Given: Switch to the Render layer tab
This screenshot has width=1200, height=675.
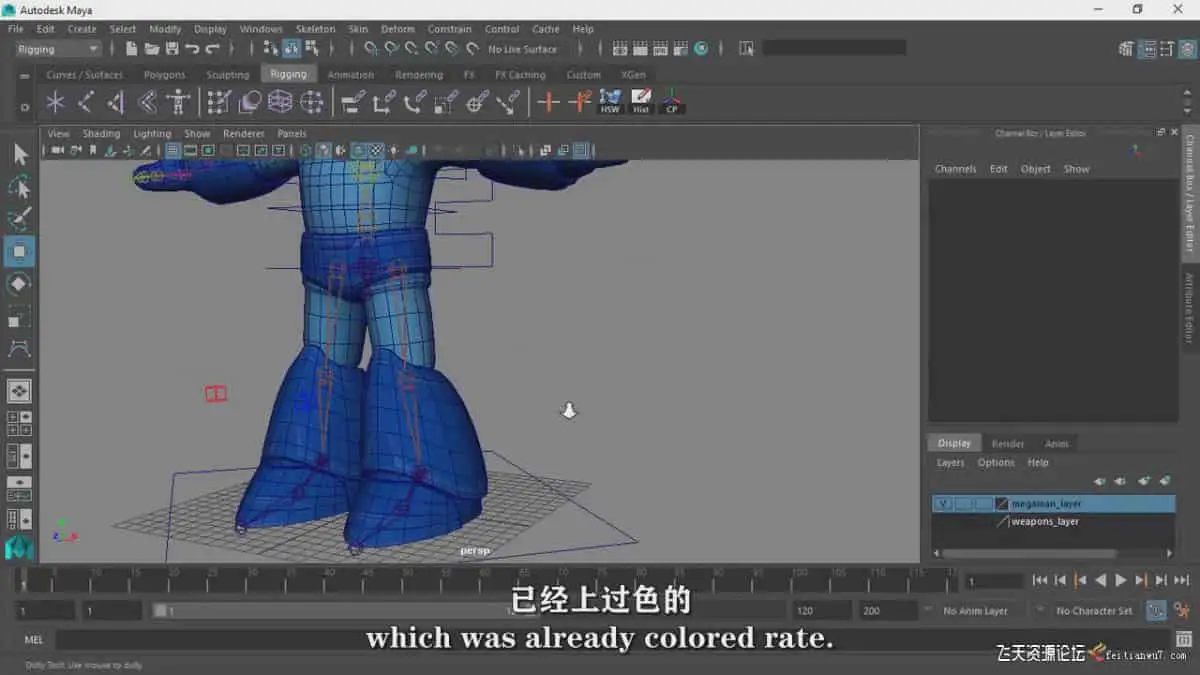Looking at the screenshot, I should pos(1008,443).
